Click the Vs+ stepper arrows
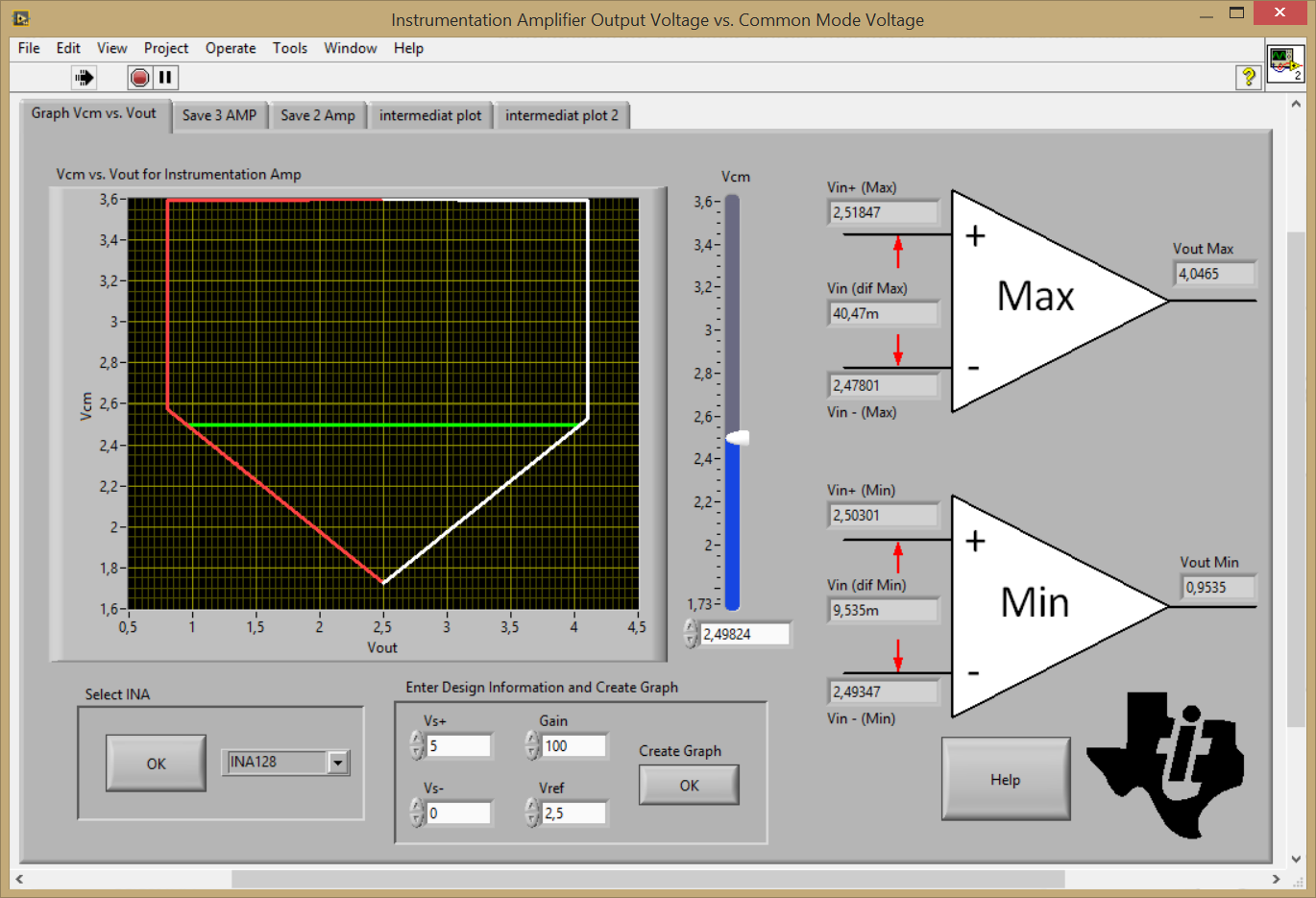This screenshot has width=1316, height=898. (x=417, y=745)
